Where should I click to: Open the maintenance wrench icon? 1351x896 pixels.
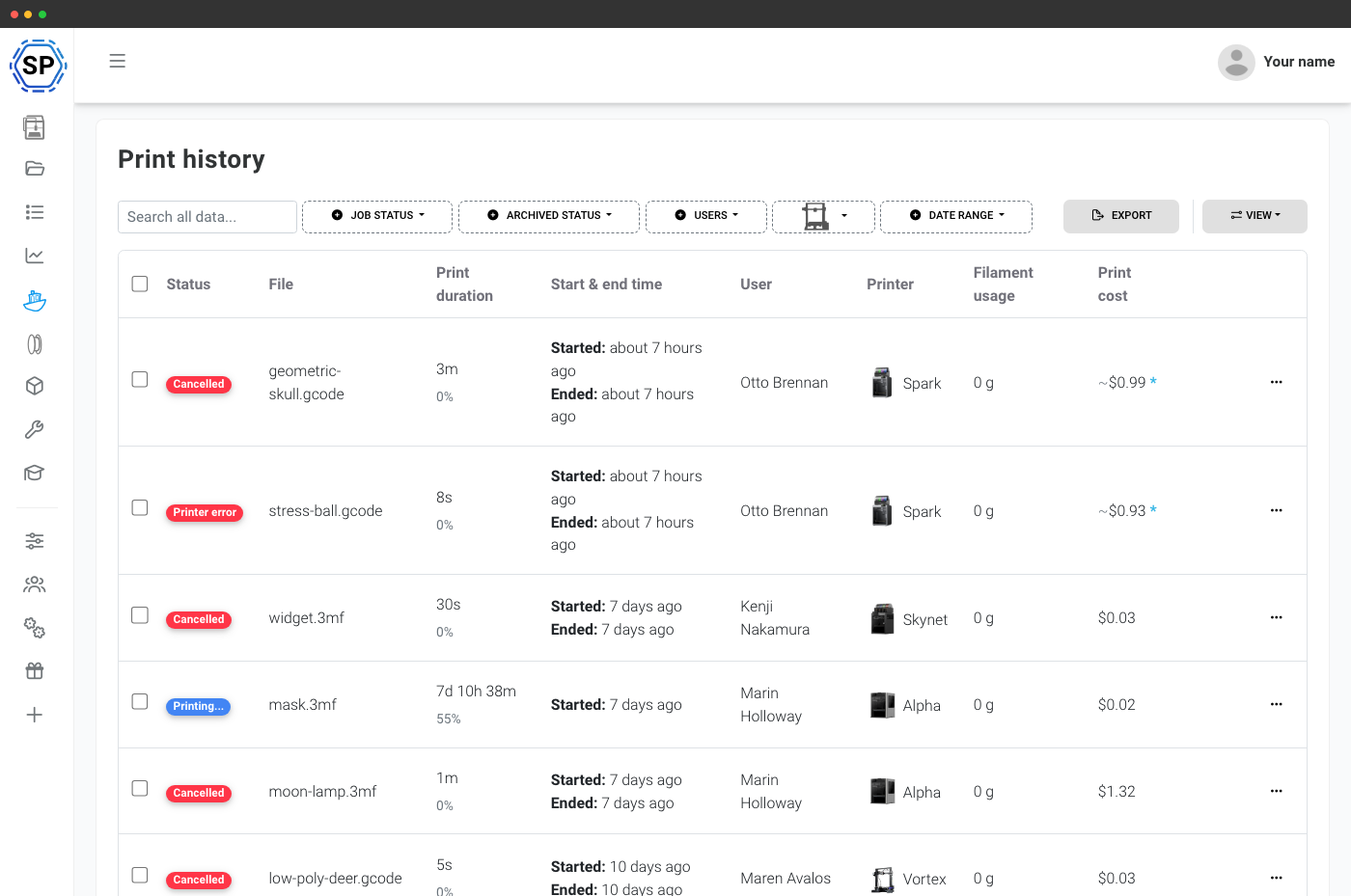pos(35,429)
